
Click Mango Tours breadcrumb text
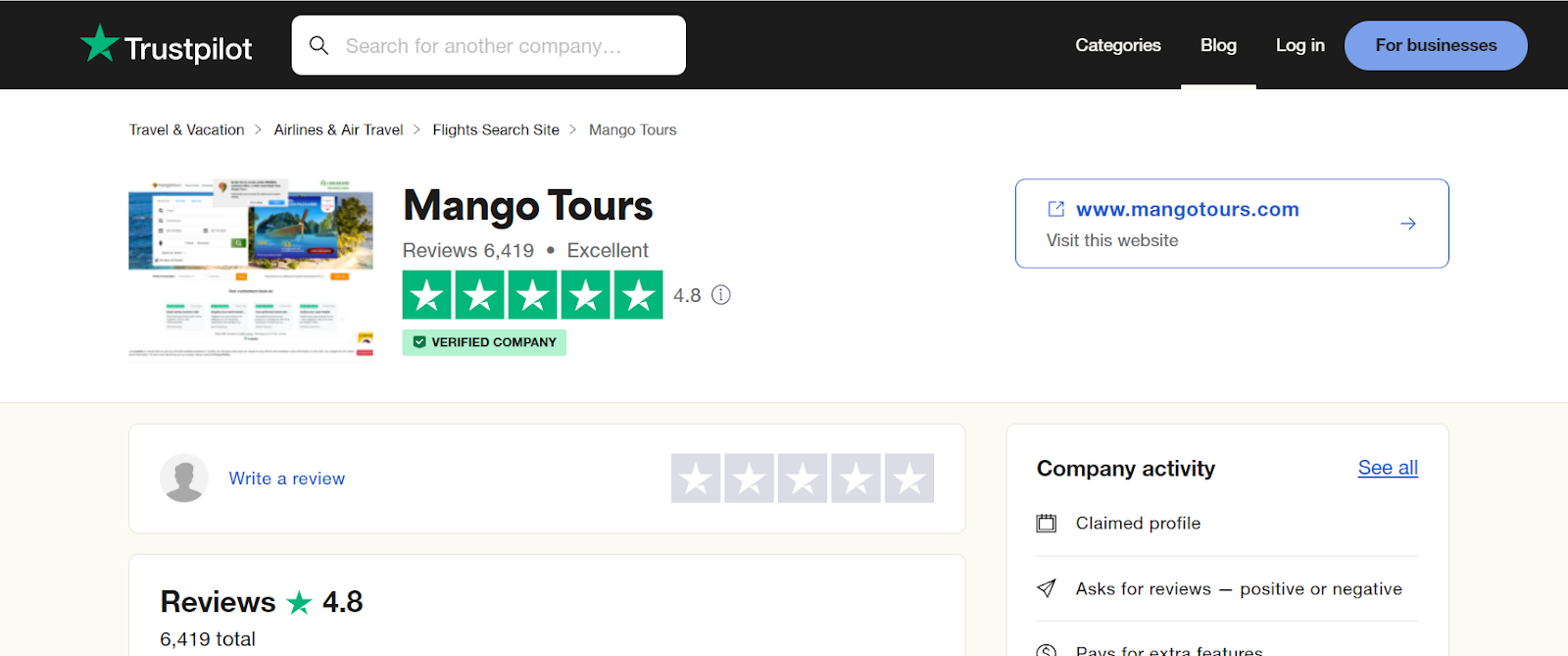(x=632, y=129)
